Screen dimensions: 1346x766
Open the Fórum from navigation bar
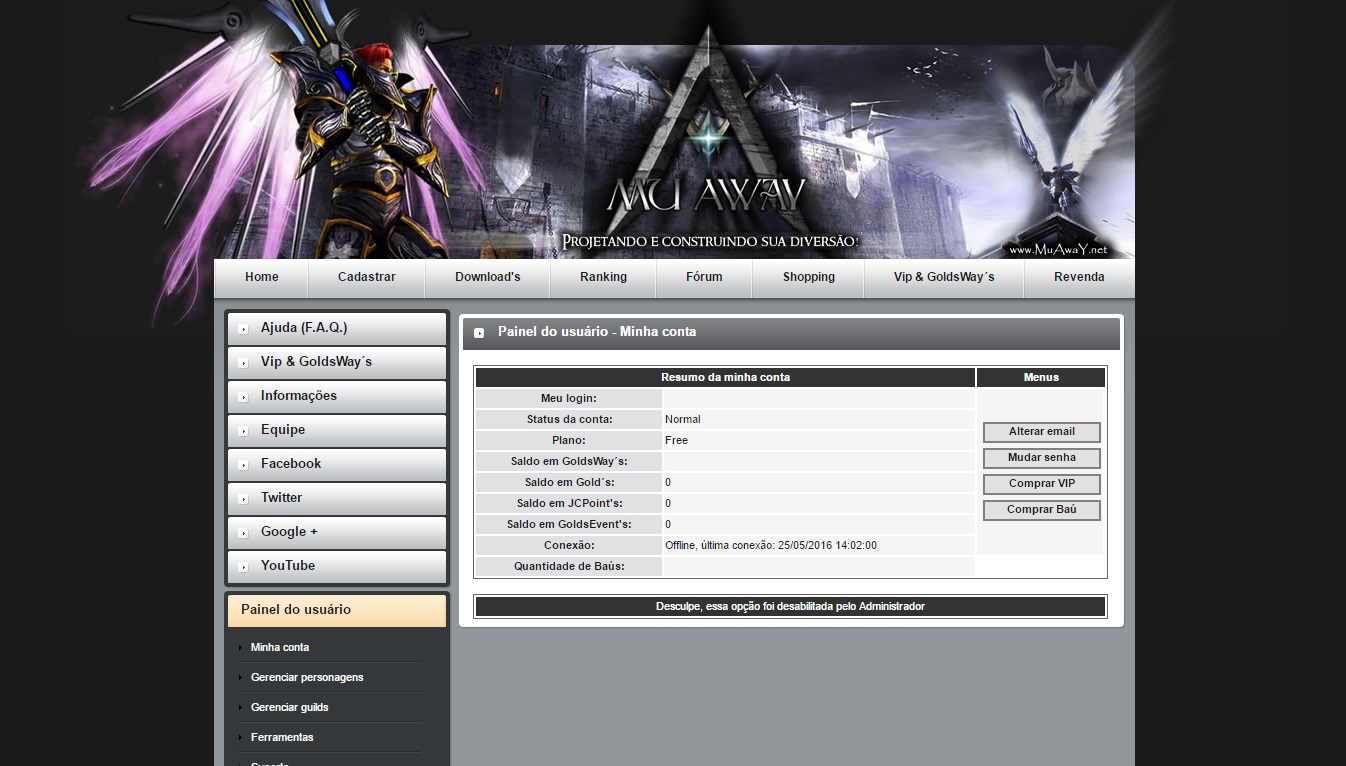coord(704,277)
